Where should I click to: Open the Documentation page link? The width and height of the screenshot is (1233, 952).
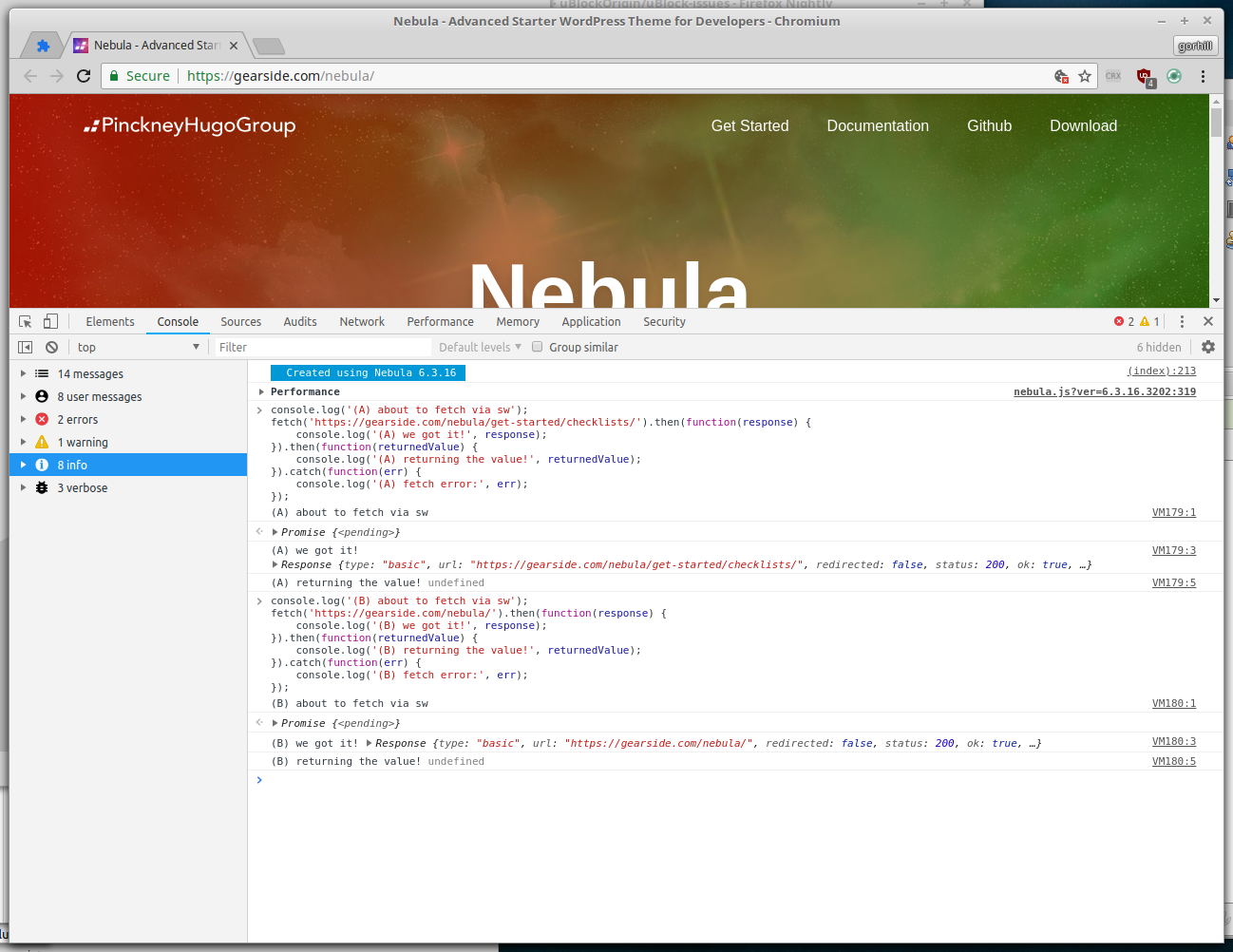878,125
